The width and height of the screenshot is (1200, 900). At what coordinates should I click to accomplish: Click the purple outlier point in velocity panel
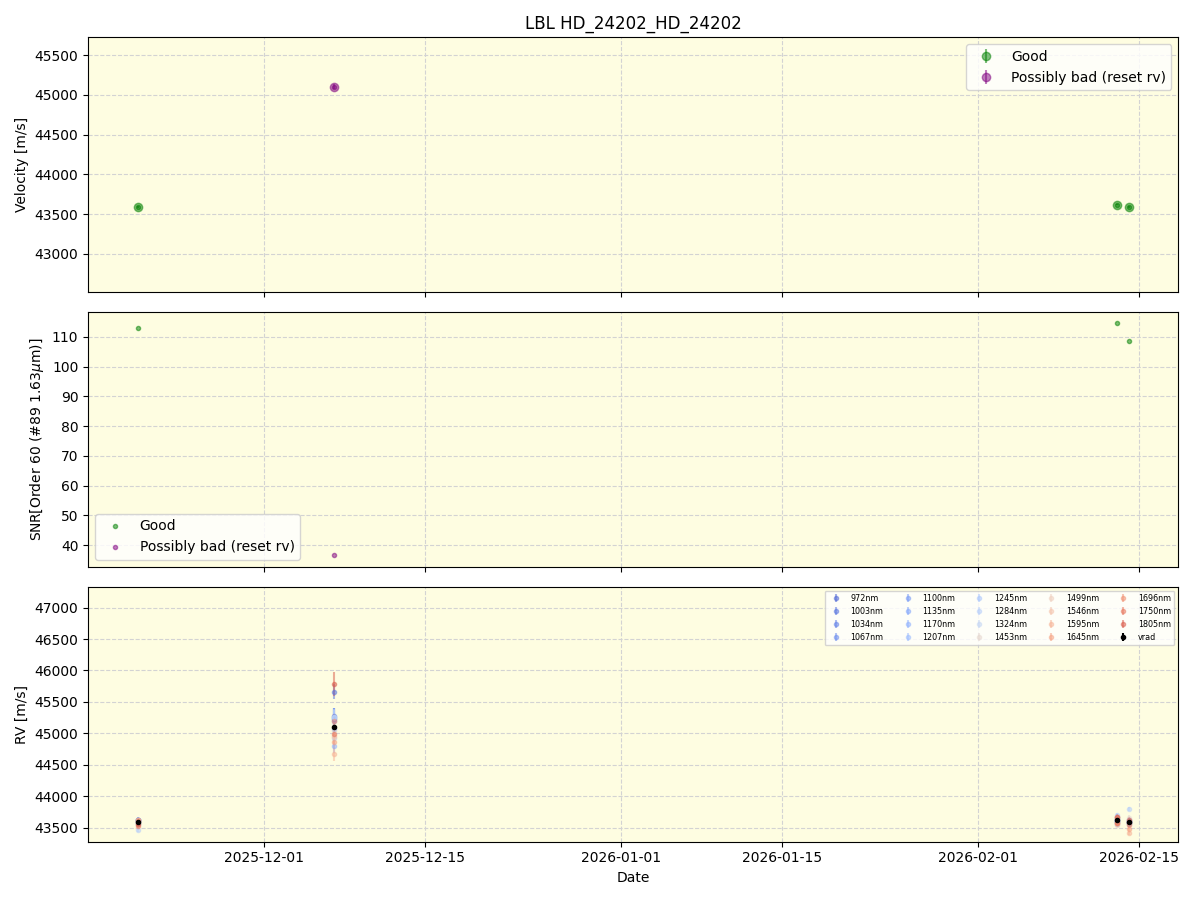pos(334,87)
